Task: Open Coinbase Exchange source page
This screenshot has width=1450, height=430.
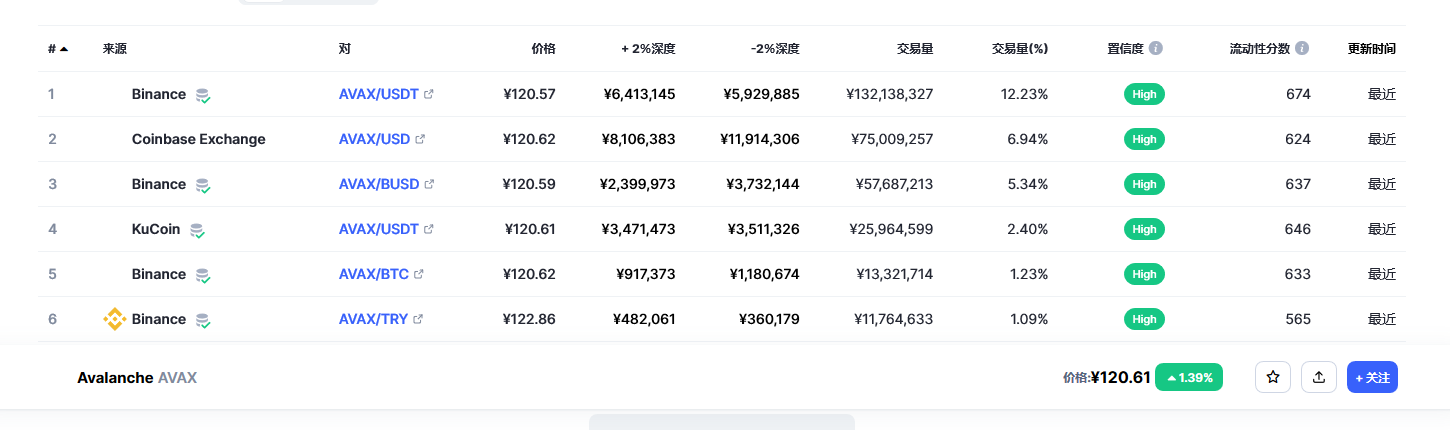Action: coord(198,139)
